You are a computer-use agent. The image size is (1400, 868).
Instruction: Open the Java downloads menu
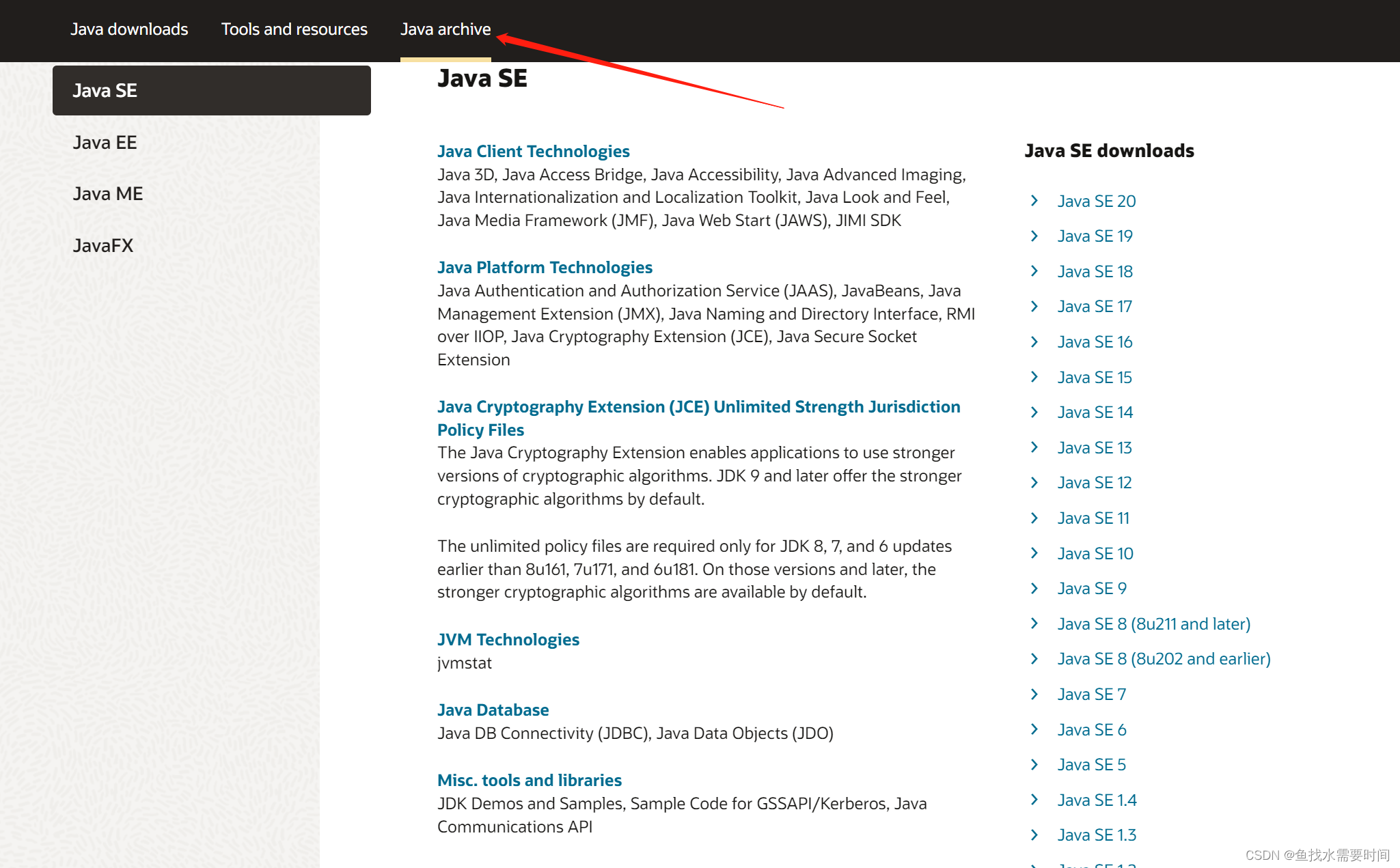129,29
